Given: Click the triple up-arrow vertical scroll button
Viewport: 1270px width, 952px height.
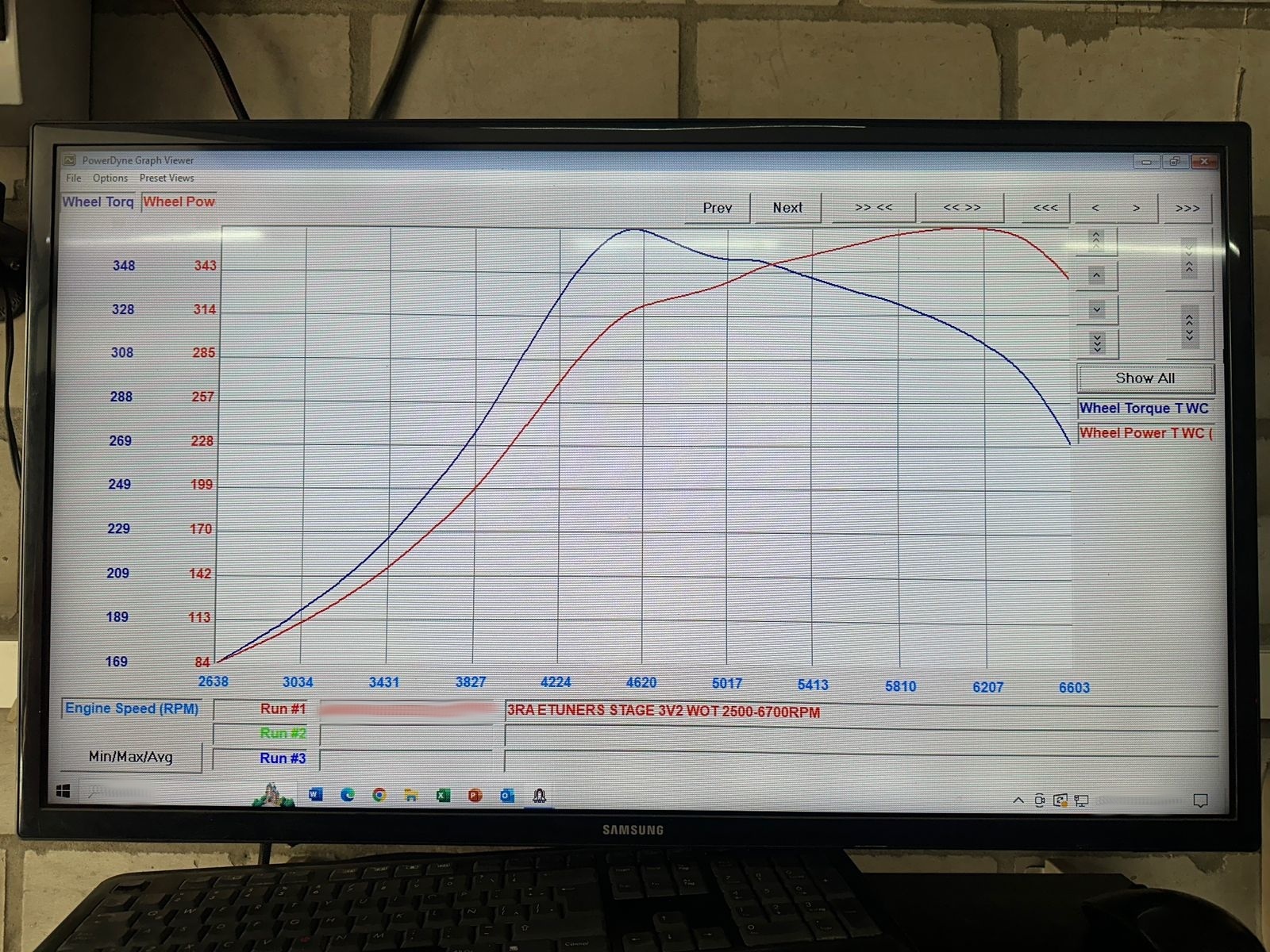Looking at the screenshot, I should [x=1096, y=239].
